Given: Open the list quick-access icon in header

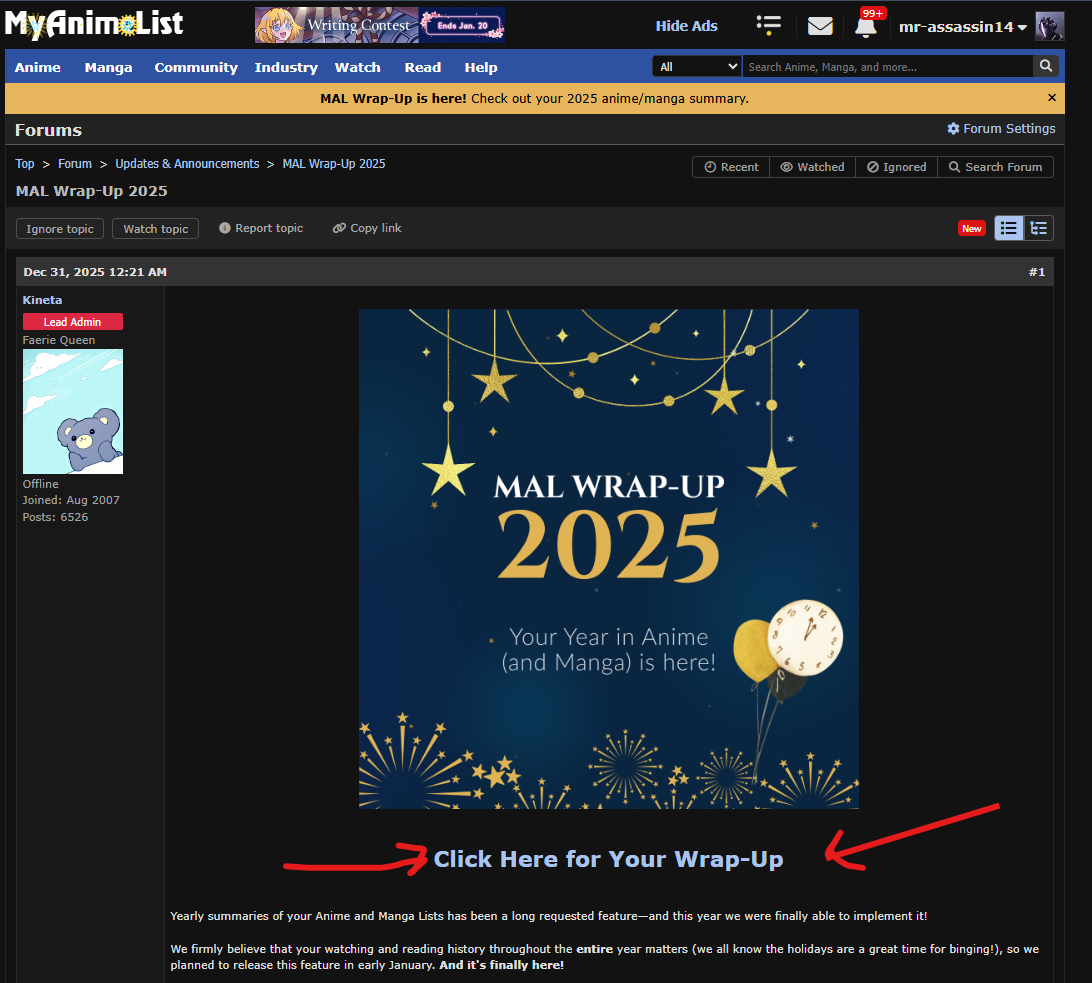Looking at the screenshot, I should [769, 26].
